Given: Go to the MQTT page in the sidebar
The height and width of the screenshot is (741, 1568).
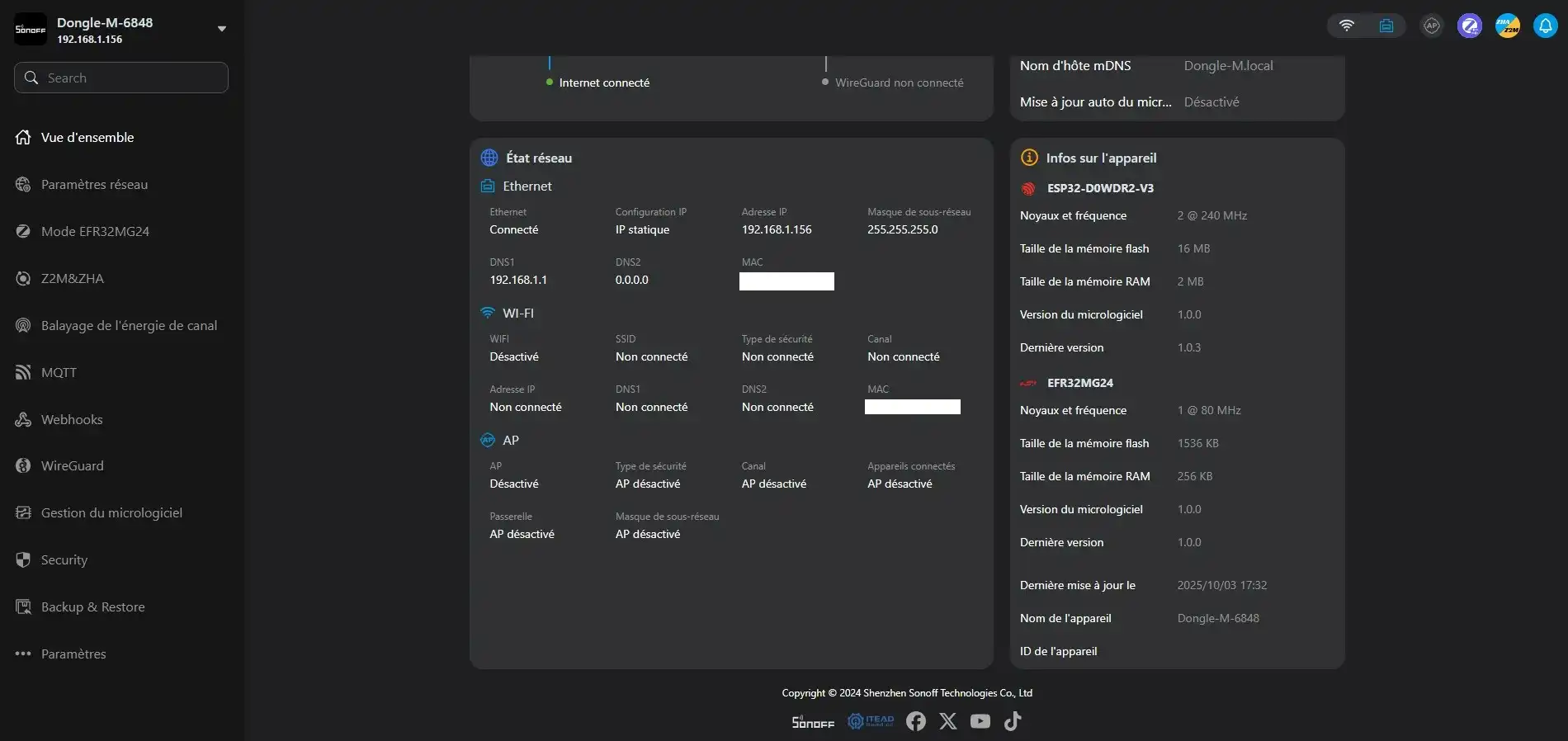Looking at the screenshot, I should pos(59,373).
